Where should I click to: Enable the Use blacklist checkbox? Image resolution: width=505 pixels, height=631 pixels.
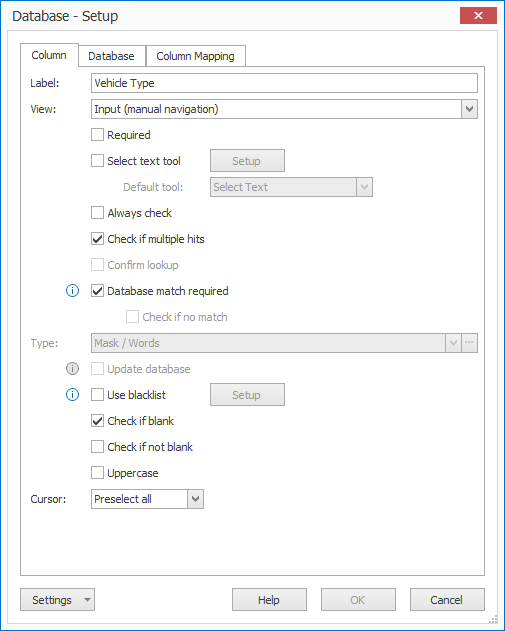[x=97, y=395]
